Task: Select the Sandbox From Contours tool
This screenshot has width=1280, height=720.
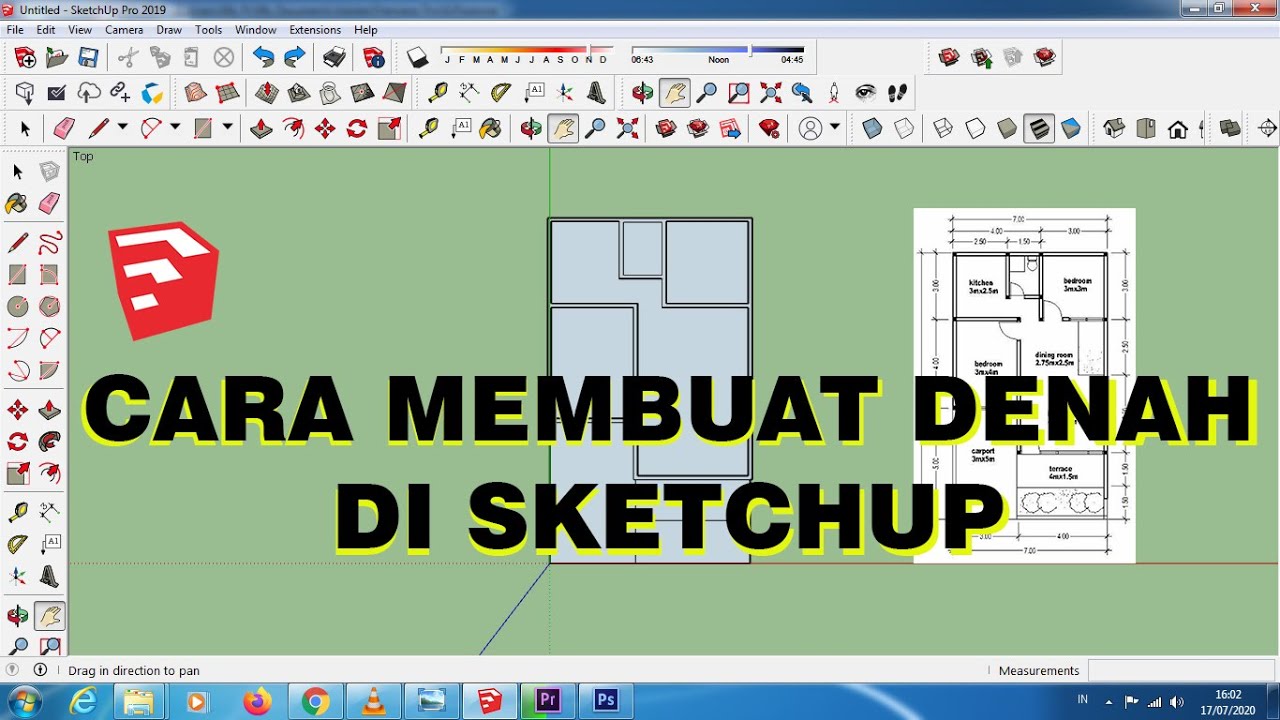Action: 196,93
